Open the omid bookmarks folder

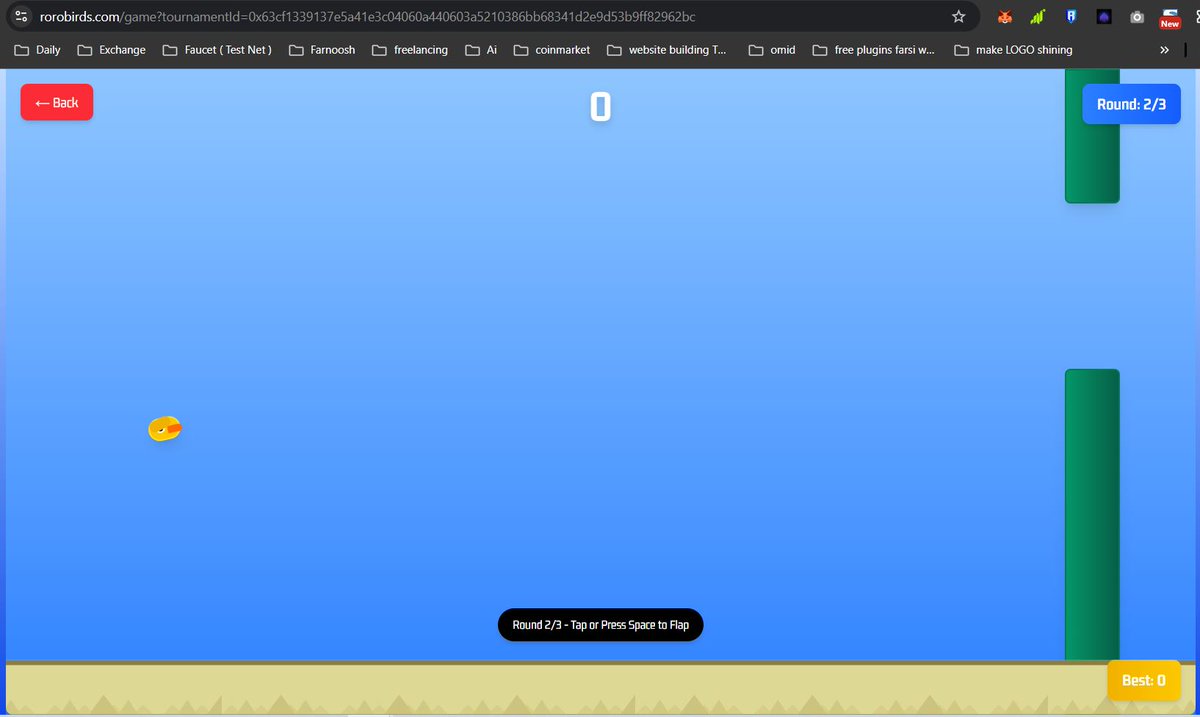pyautogui.click(x=772, y=49)
